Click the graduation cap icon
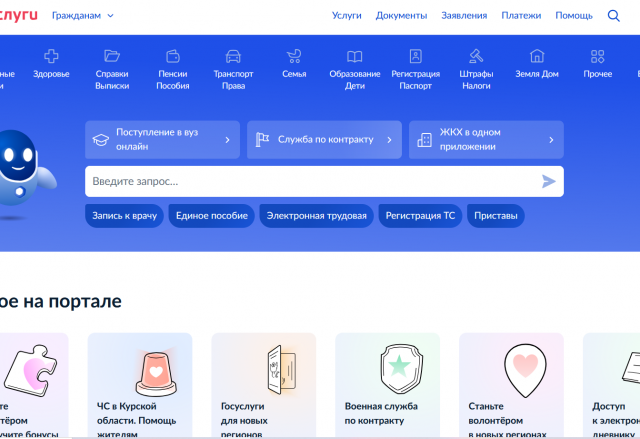The height and width of the screenshot is (439, 640). tap(100, 140)
